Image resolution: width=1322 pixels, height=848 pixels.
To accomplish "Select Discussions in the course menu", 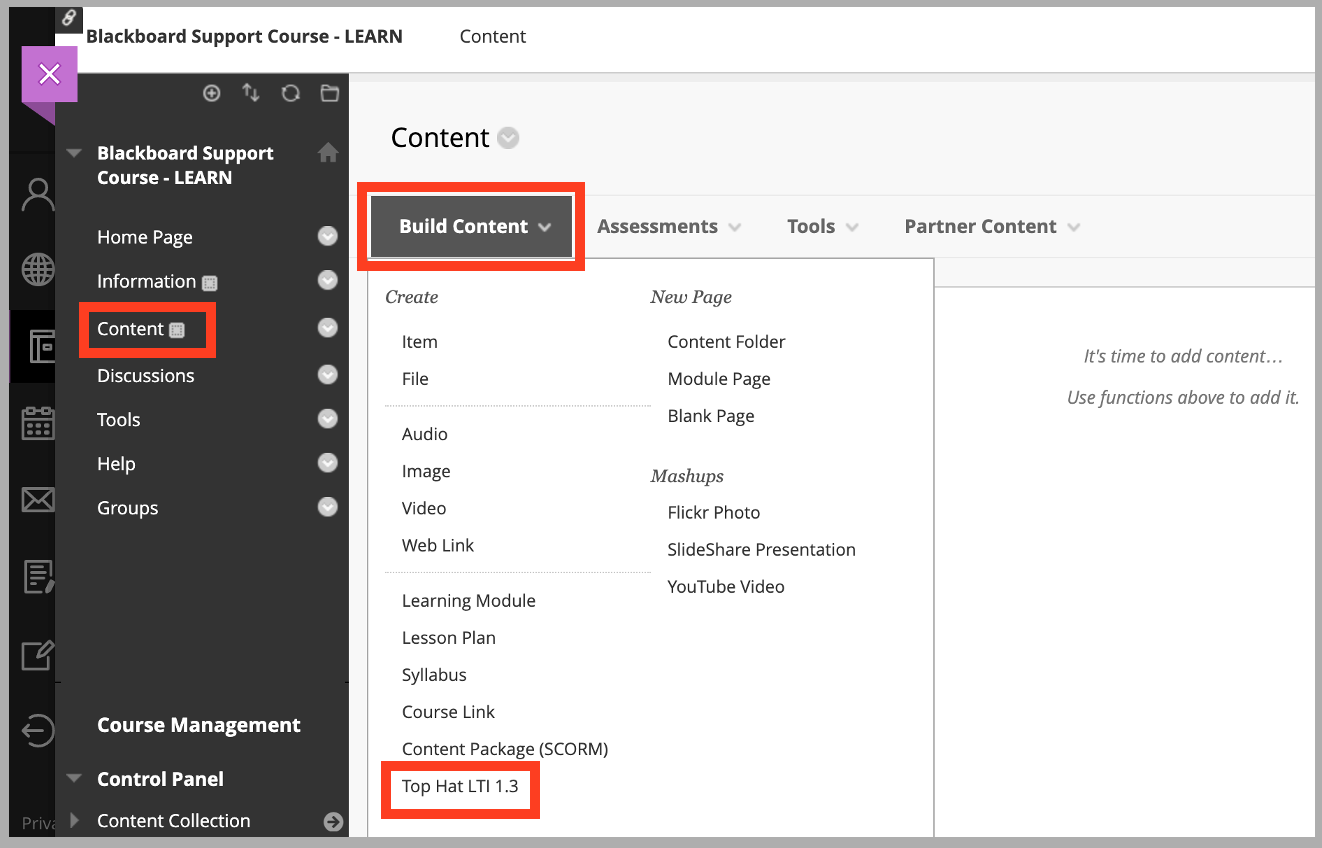I will point(145,375).
